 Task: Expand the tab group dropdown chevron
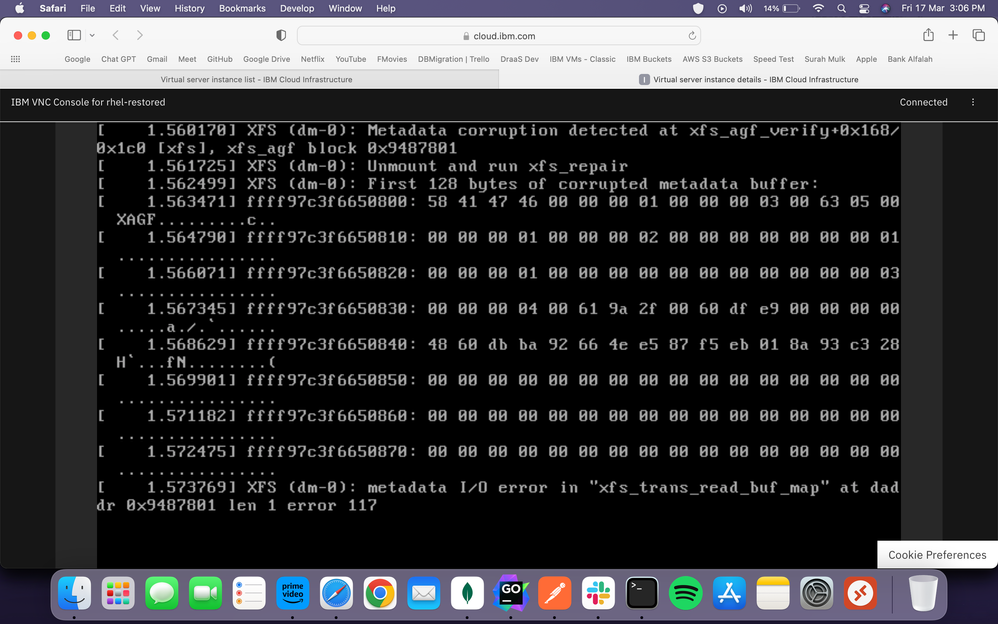click(92, 35)
